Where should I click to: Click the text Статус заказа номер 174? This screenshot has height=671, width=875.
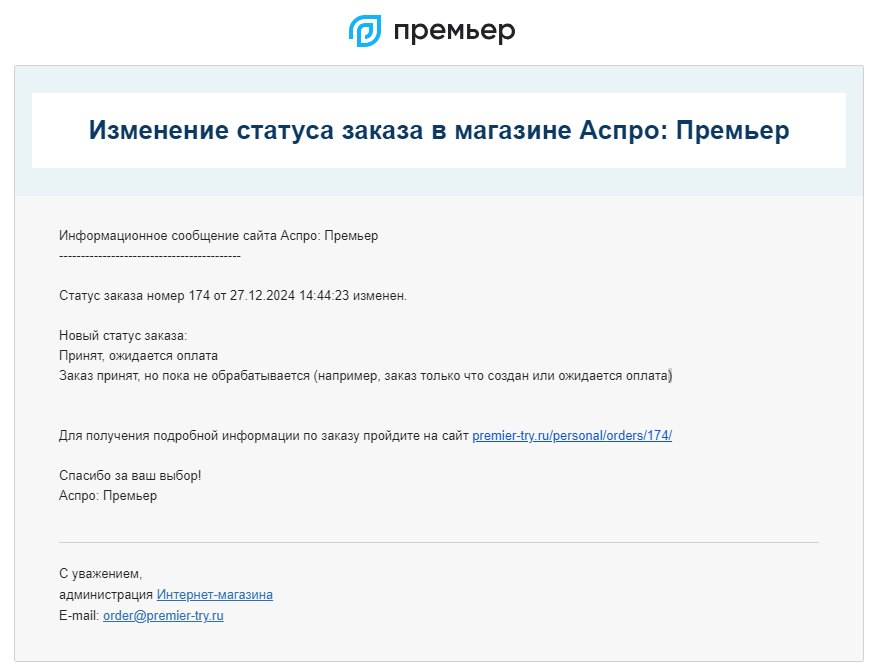click(134, 296)
